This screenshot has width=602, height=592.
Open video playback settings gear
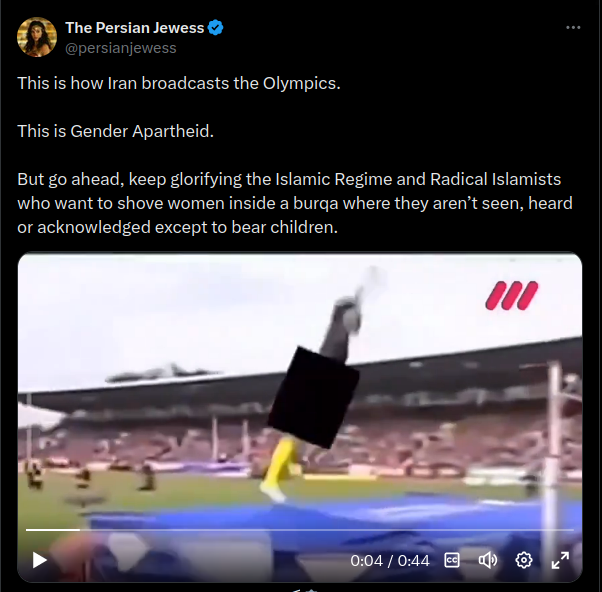tap(524, 560)
